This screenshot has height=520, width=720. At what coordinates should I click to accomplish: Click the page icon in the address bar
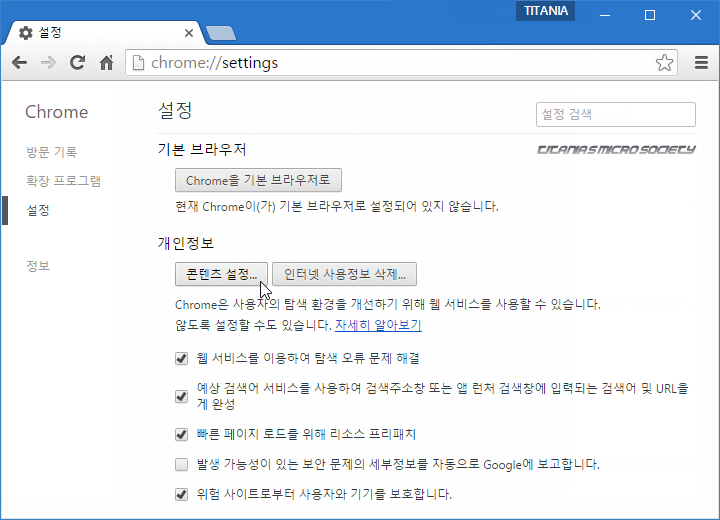pyautogui.click(x=138, y=62)
